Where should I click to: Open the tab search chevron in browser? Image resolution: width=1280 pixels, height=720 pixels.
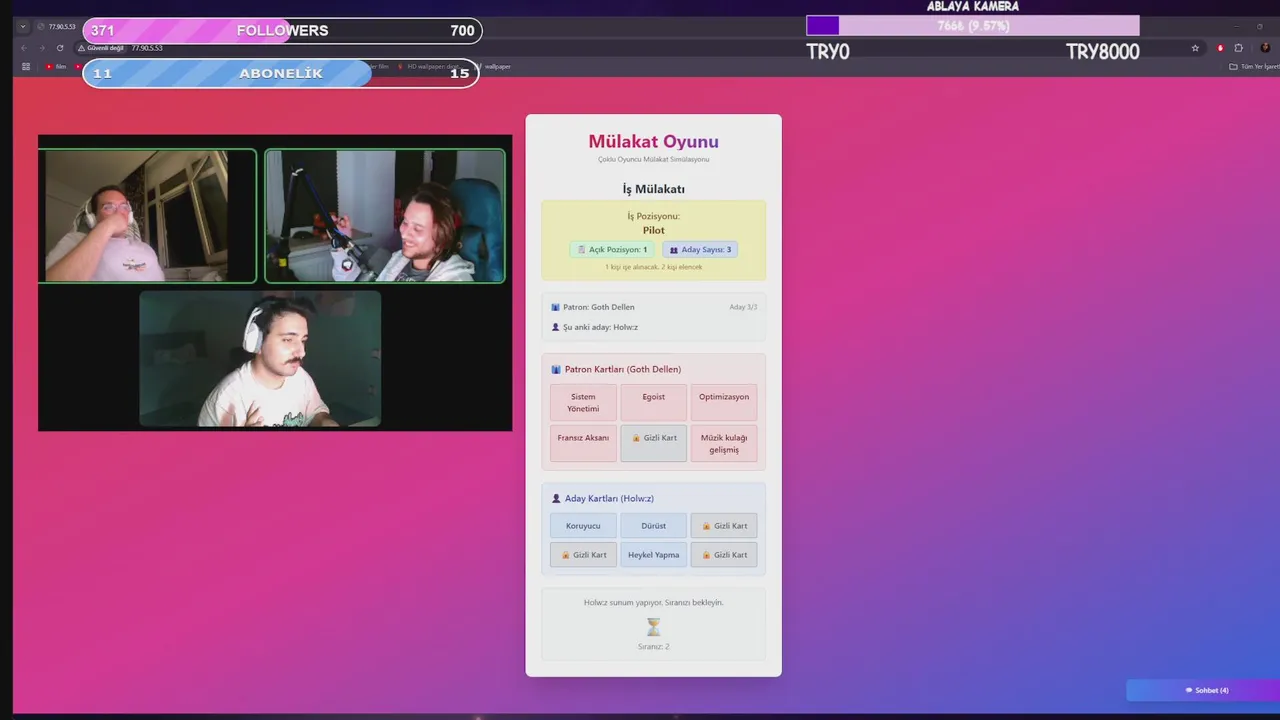pyautogui.click(x=23, y=27)
